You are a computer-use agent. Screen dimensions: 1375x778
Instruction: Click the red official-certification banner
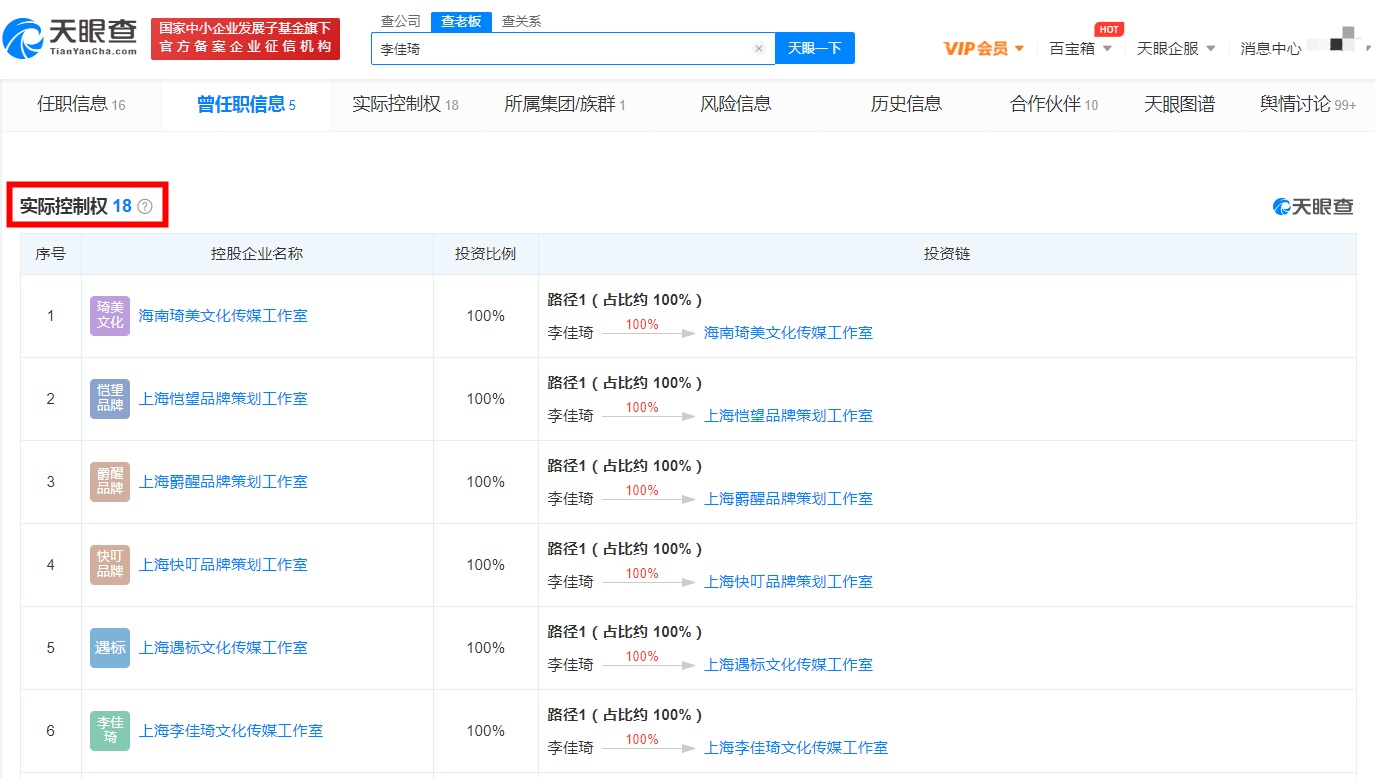pos(245,38)
